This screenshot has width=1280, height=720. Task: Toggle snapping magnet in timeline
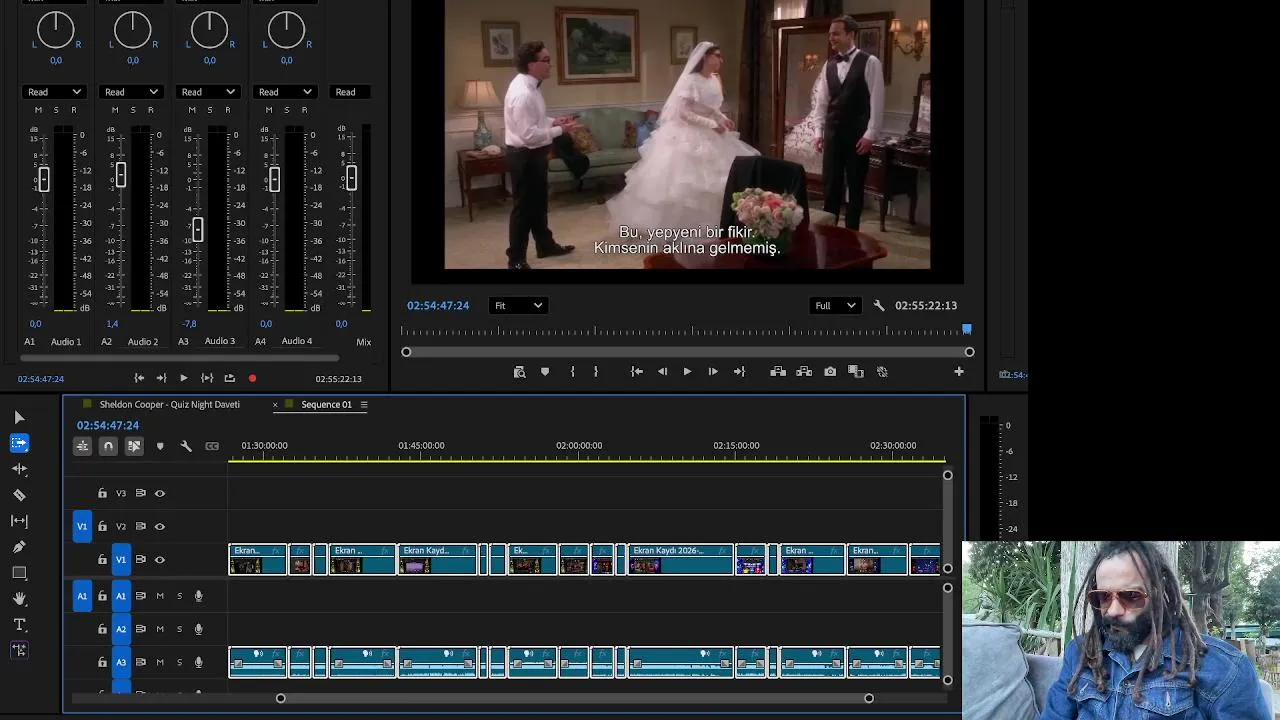tap(108, 446)
